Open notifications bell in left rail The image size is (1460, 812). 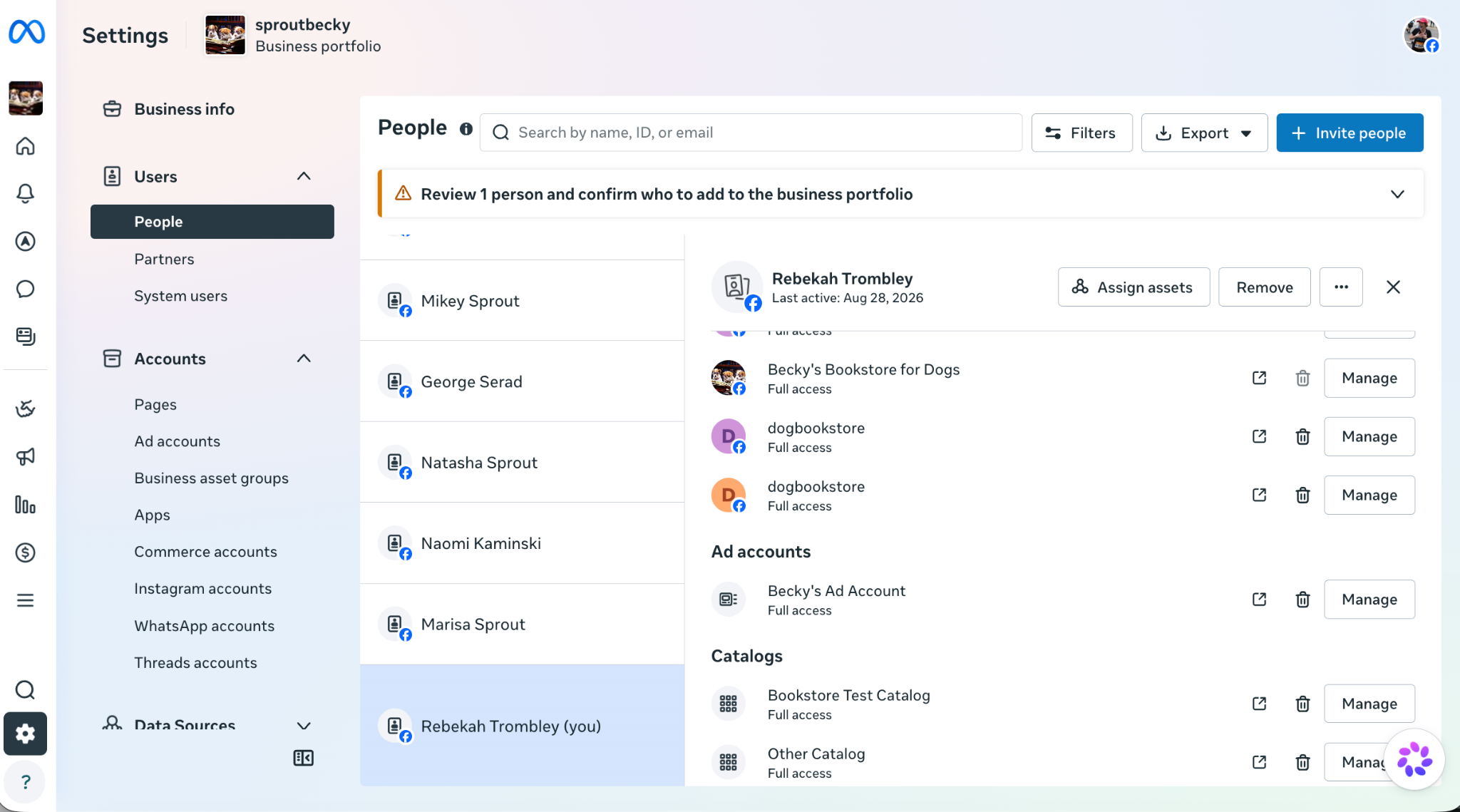coord(26,193)
